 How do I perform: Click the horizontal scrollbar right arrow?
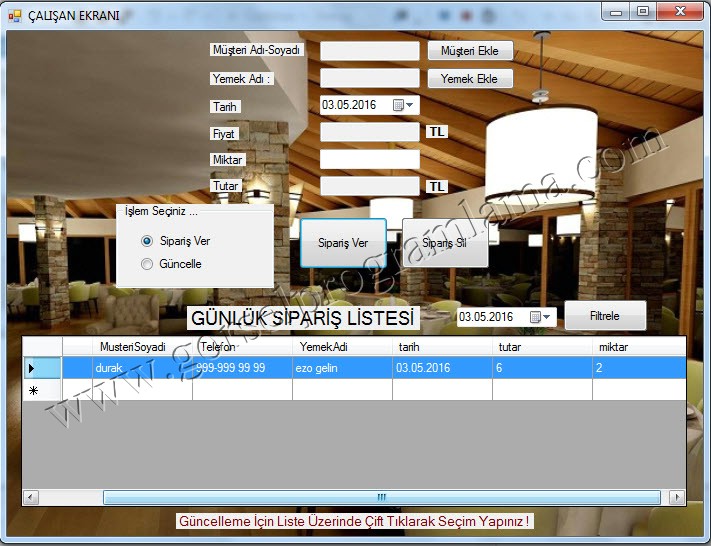pos(677,497)
